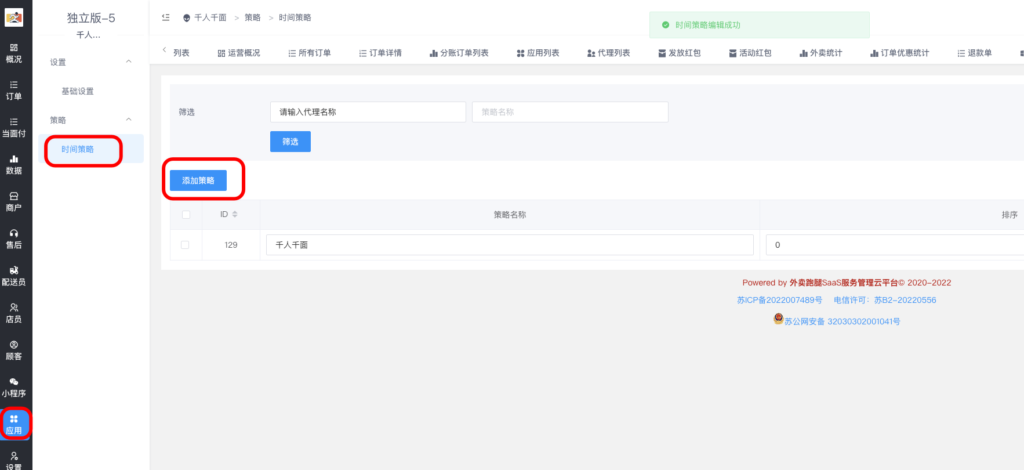Viewport: 1024px width, 470px height.
Task: Open the 苏ICP备2022007489号 link
Action: (x=780, y=300)
